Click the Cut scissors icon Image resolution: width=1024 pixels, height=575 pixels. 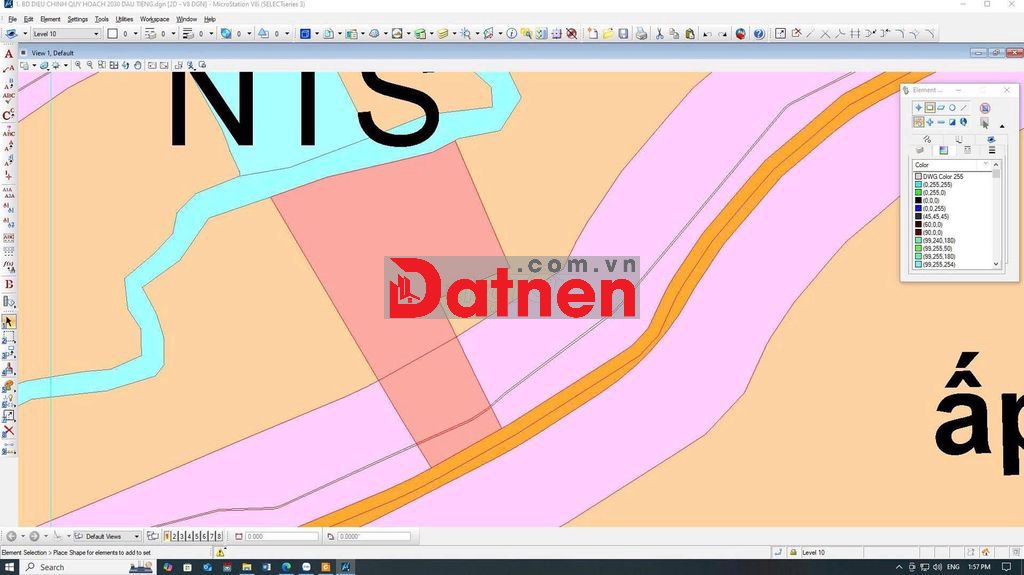coord(659,34)
